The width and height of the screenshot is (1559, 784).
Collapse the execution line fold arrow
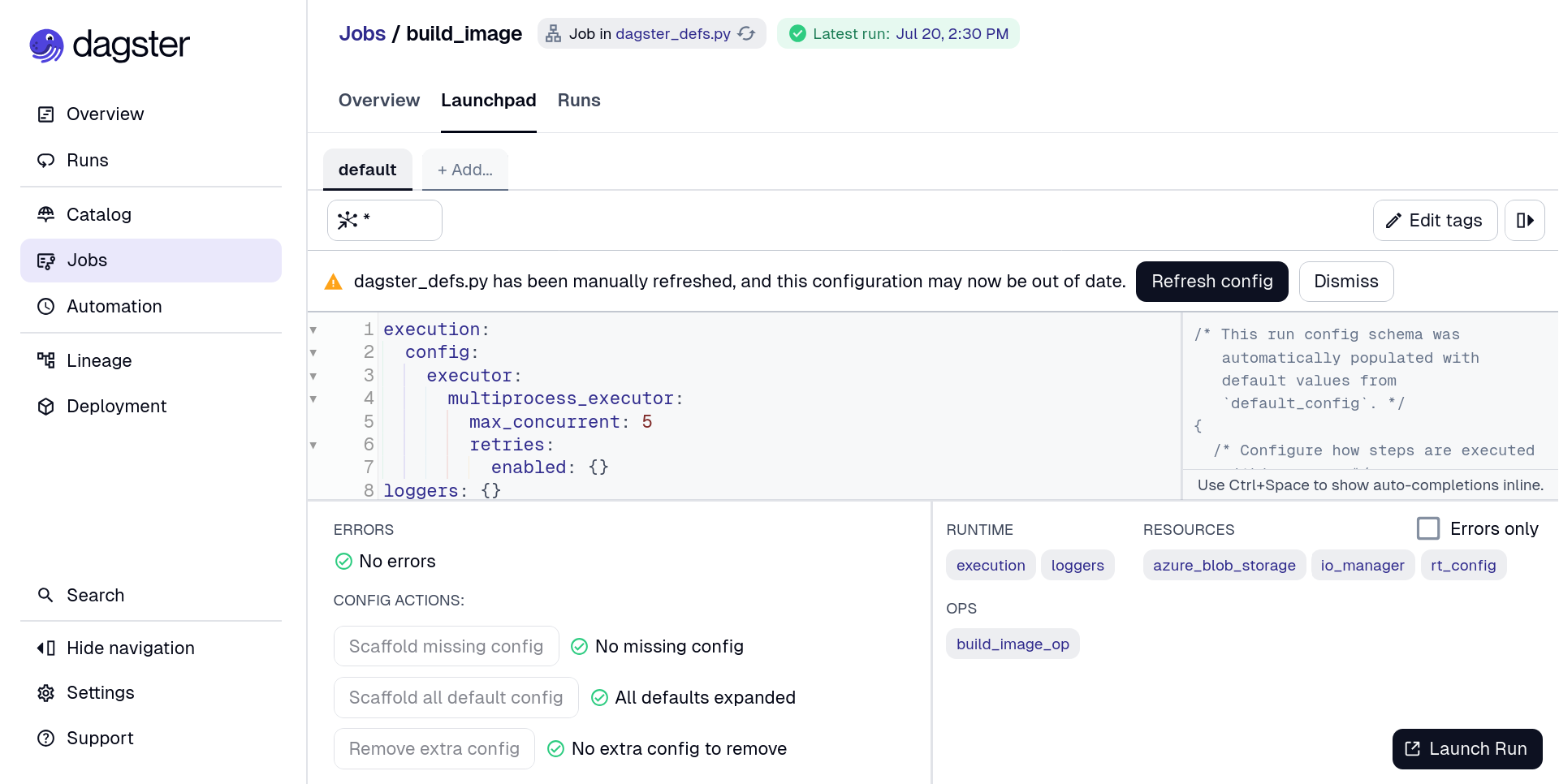pos(313,330)
